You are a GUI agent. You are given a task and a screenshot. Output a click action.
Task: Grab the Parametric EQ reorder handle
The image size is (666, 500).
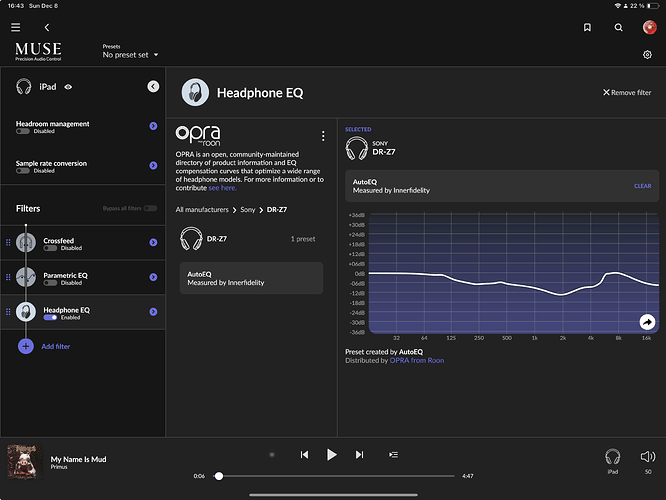(x=8, y=277)
